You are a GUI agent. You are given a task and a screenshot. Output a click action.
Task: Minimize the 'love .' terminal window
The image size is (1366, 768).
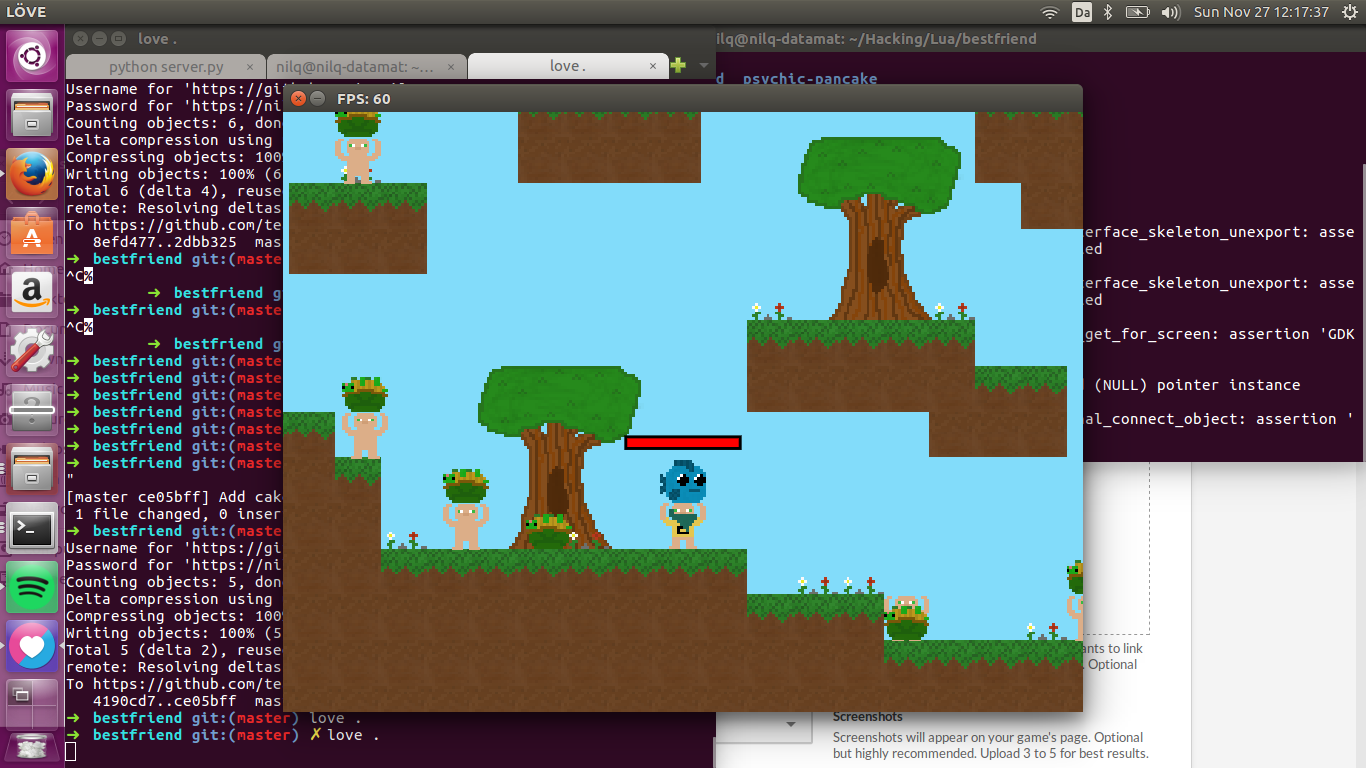[99, 39]
